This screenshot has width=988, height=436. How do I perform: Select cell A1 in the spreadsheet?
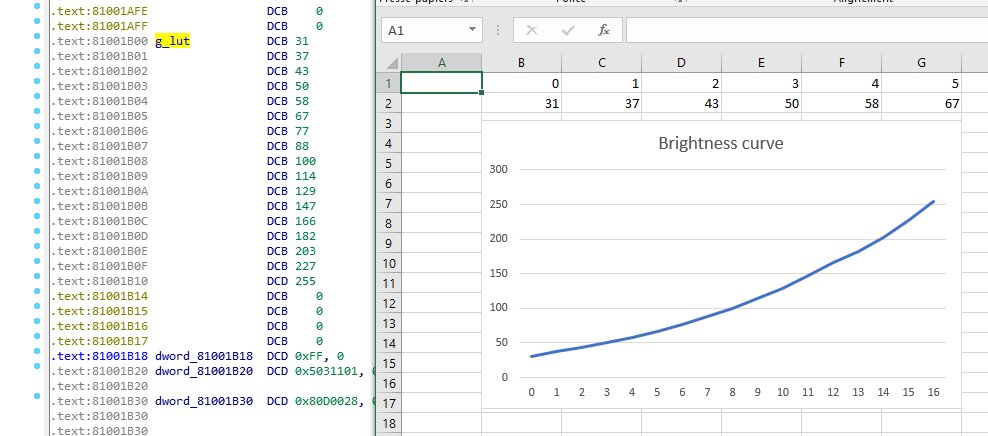[442, 83]
